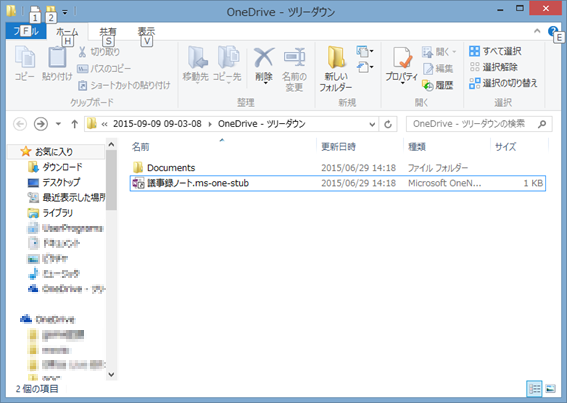
Task: Switch to the View (表示) tab
Action: click(146, 32)
